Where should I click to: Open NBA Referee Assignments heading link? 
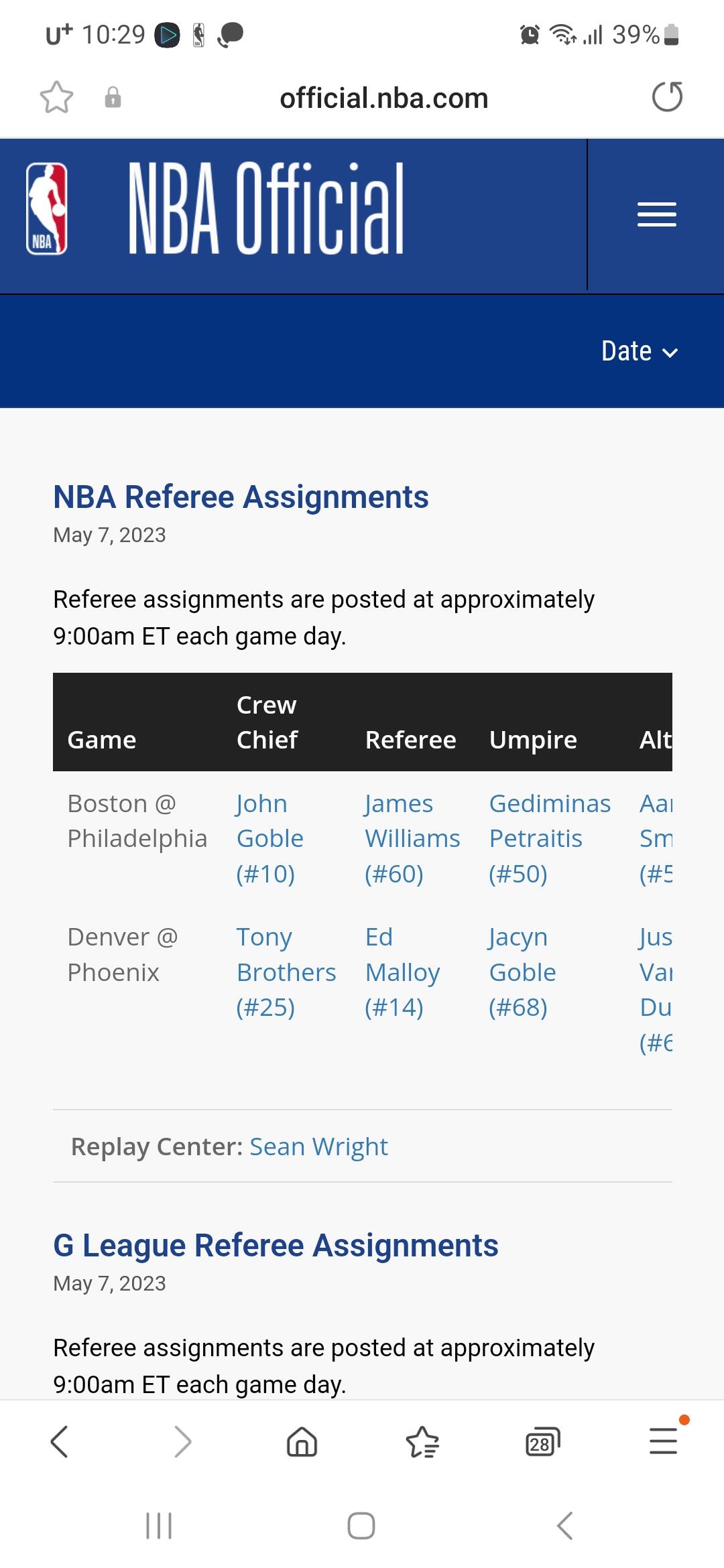point(241,497)
